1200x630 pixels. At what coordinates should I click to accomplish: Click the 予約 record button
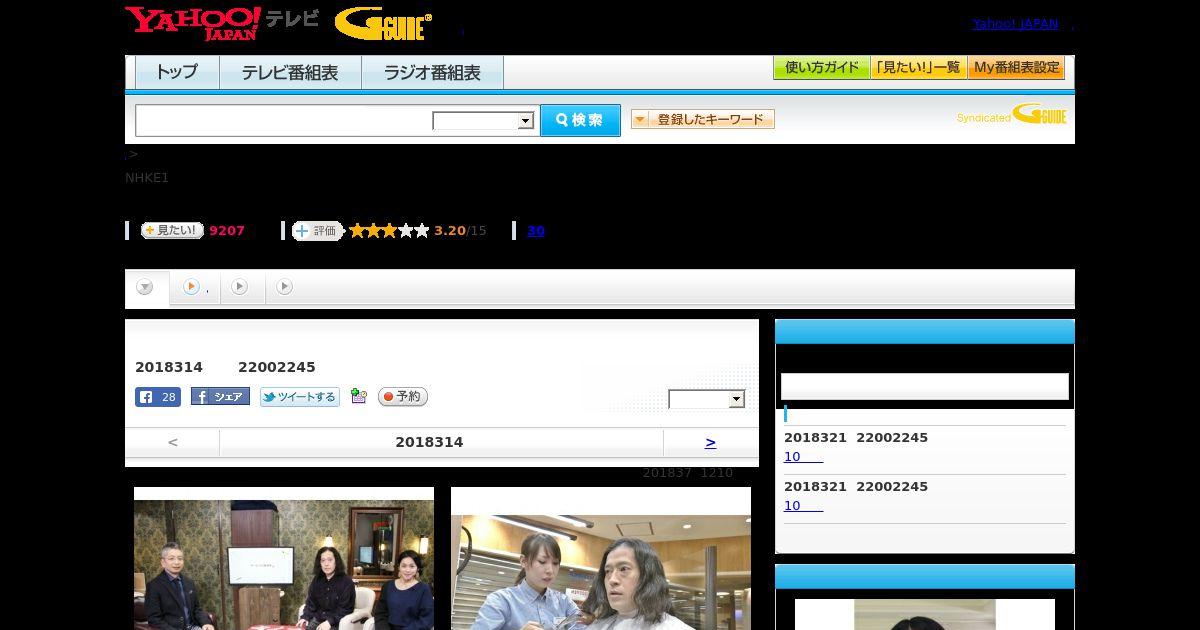(403, 397)
